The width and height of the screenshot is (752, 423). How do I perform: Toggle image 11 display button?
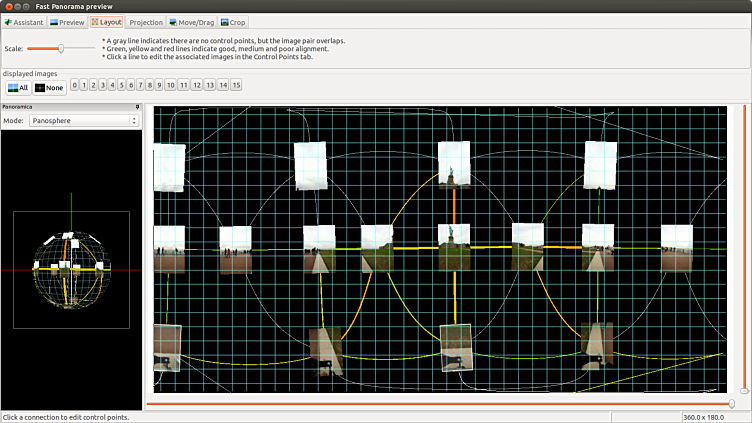(184, 86)
